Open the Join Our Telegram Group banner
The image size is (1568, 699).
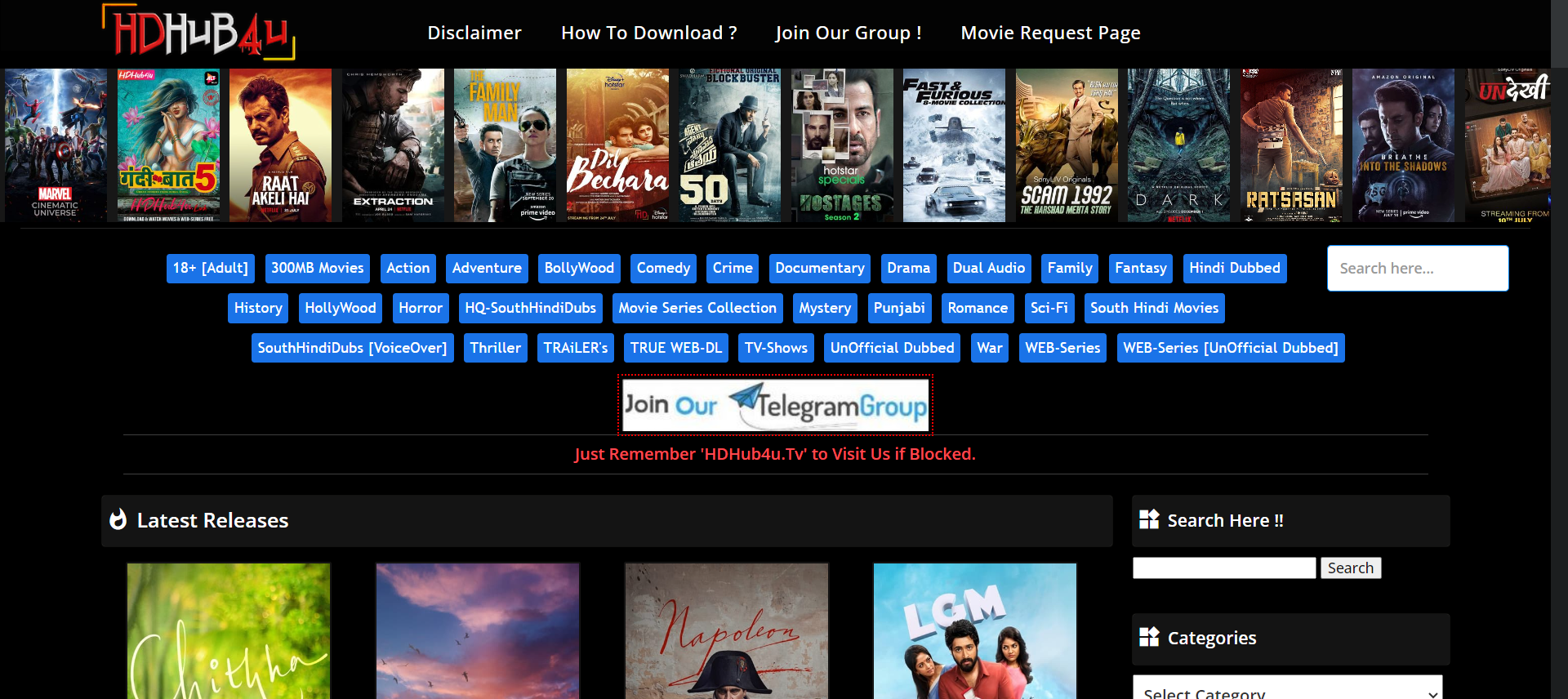[x=775, y=405]
